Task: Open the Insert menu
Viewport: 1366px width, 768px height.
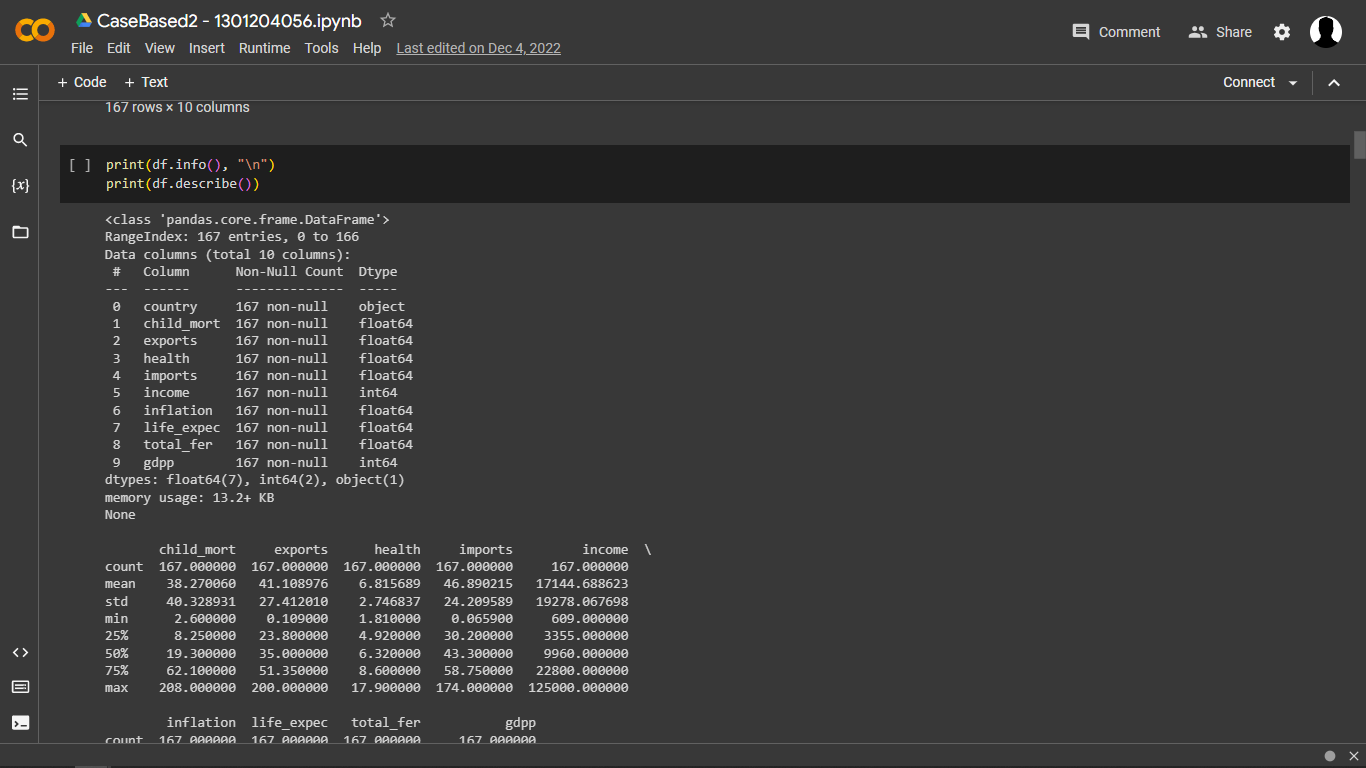Action: (207, 48)
